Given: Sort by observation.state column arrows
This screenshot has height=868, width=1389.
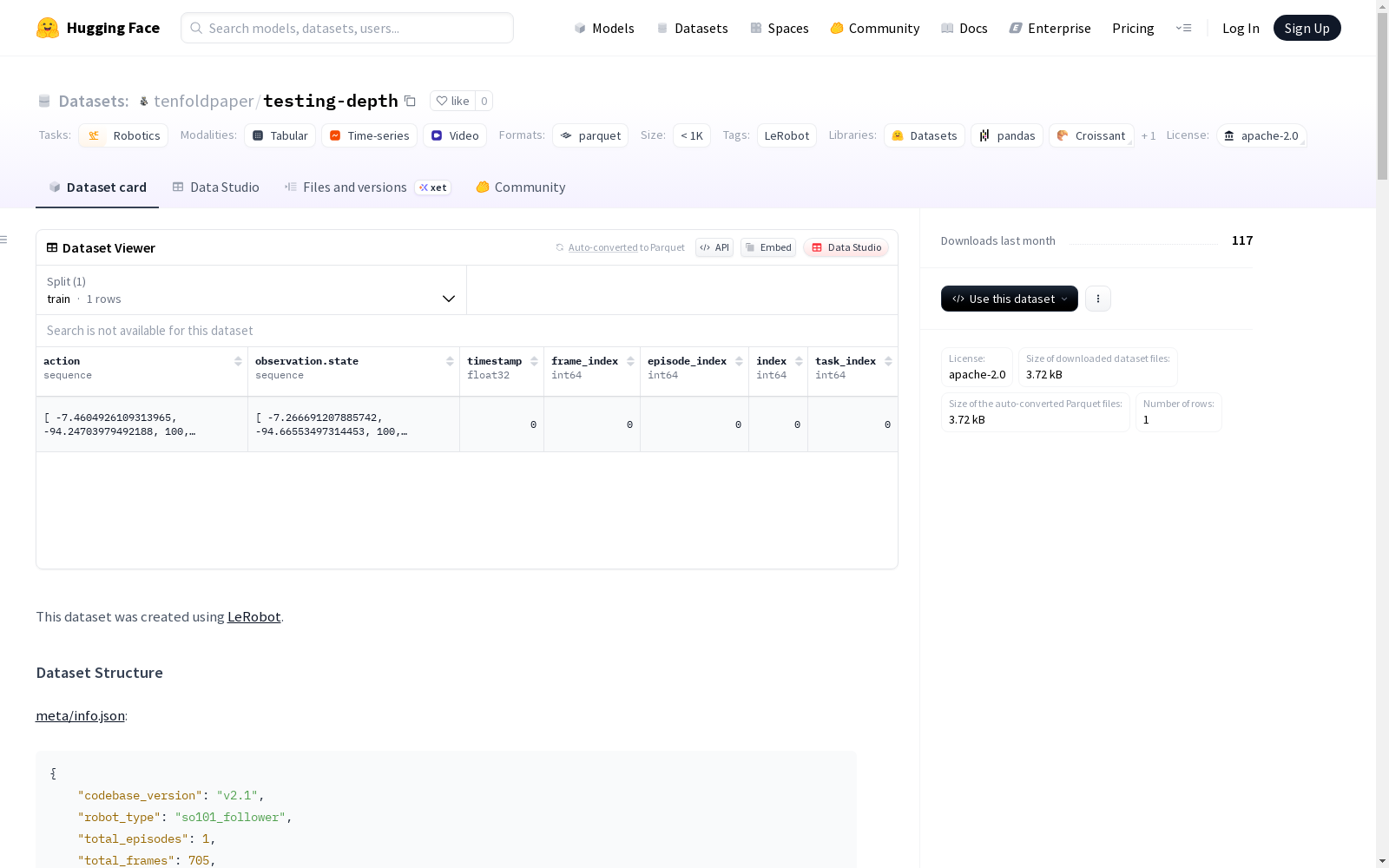Looking at the screenshot, I should (x=450, y=361).
